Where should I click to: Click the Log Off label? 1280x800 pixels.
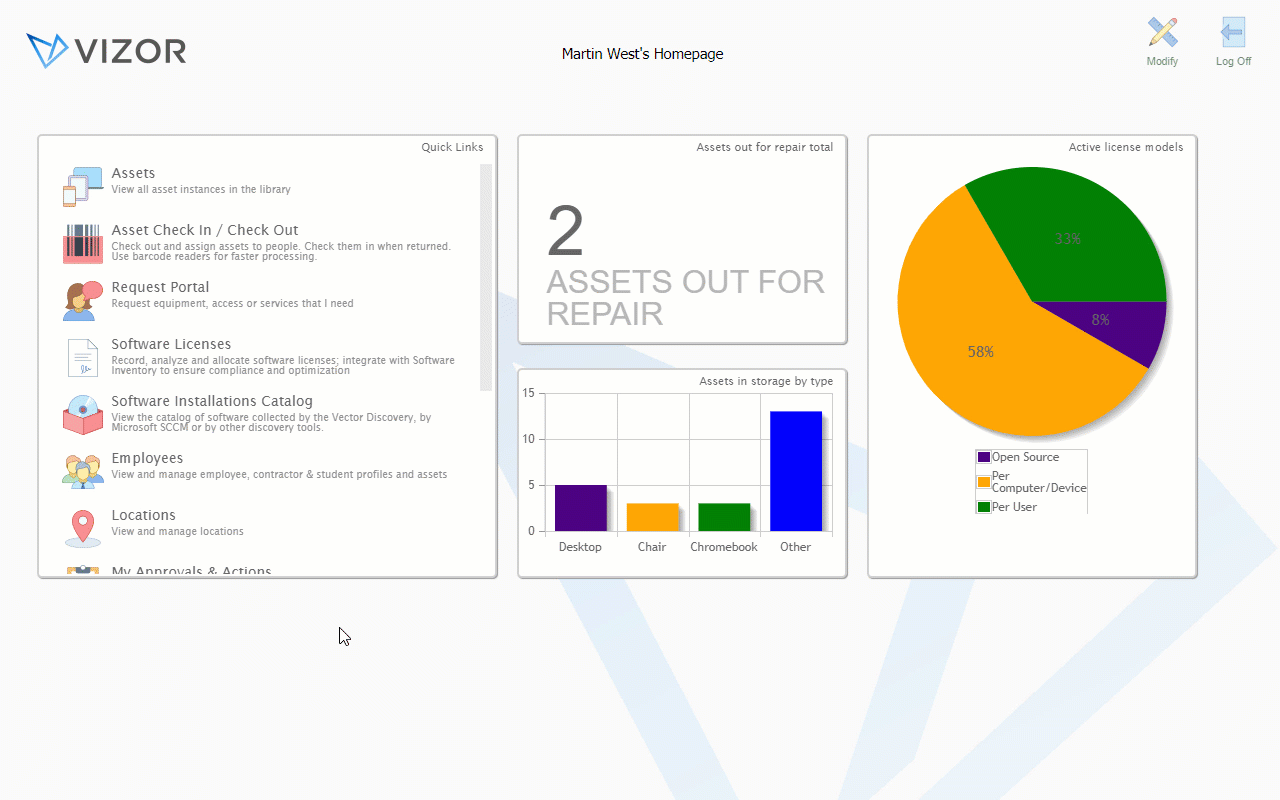tap(1233, 61)
